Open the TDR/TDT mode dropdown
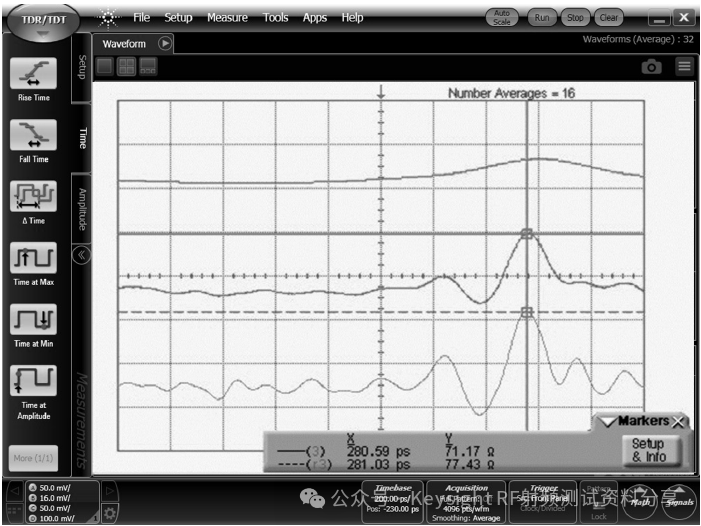This screenshot has height=526, width=701. [43, 23]
